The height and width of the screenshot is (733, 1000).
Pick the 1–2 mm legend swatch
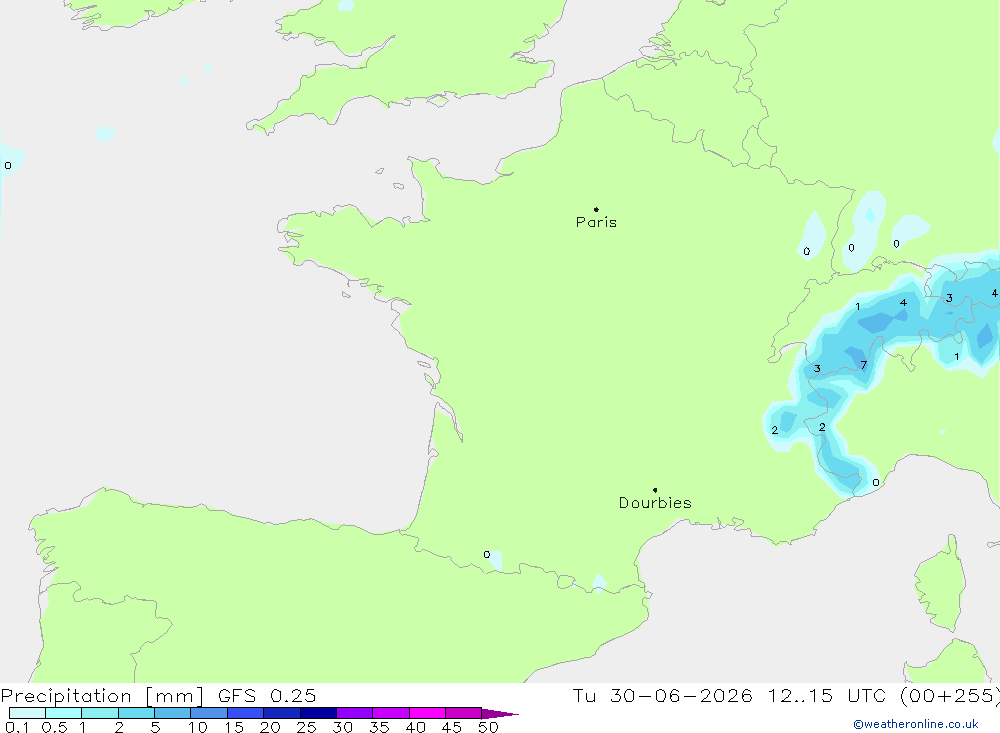tap(100, 713)
